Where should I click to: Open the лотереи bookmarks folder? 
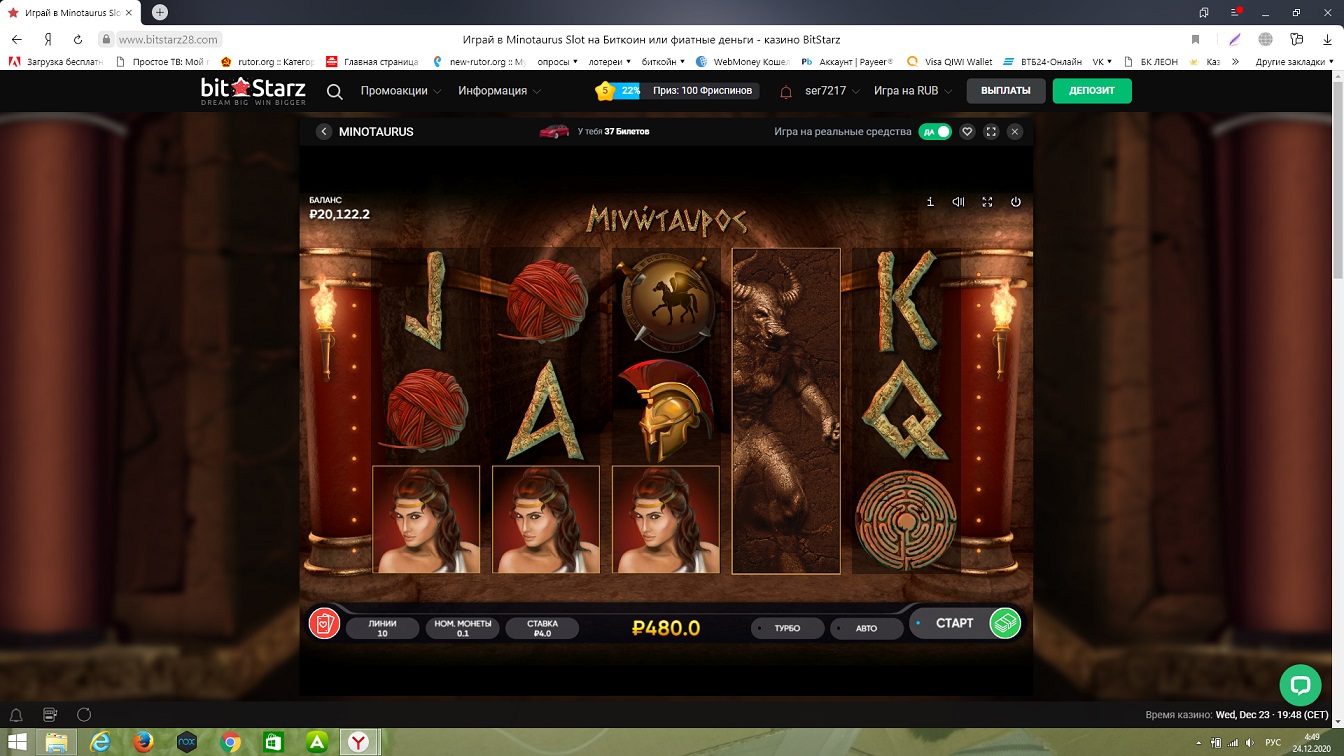pyautogui.click(x=607, y=61)
